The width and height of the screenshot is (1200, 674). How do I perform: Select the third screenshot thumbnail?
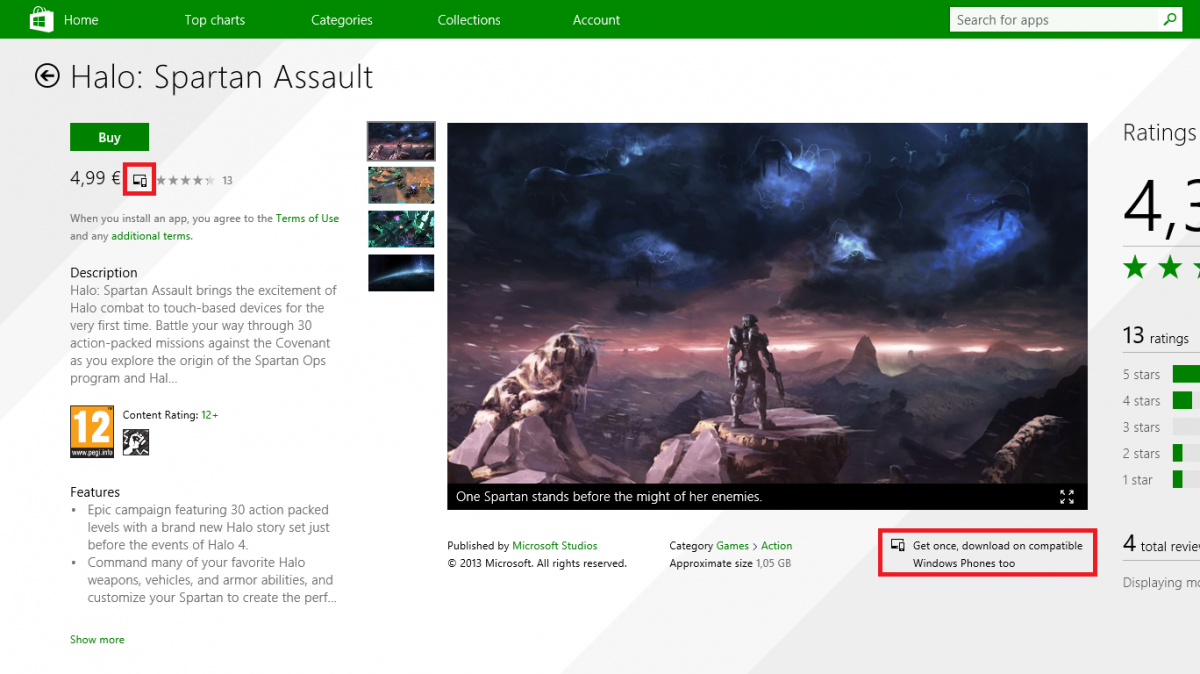coord(401,229)
